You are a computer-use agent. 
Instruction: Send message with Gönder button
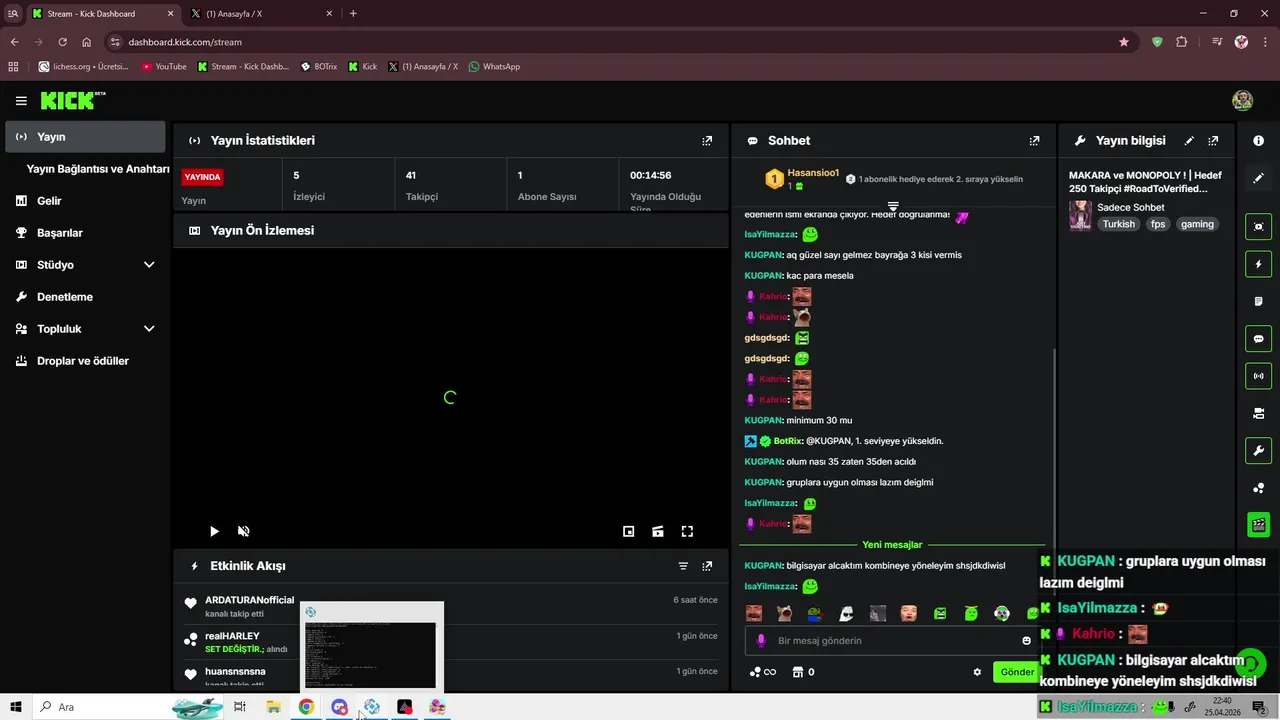tap(1017, 672)
